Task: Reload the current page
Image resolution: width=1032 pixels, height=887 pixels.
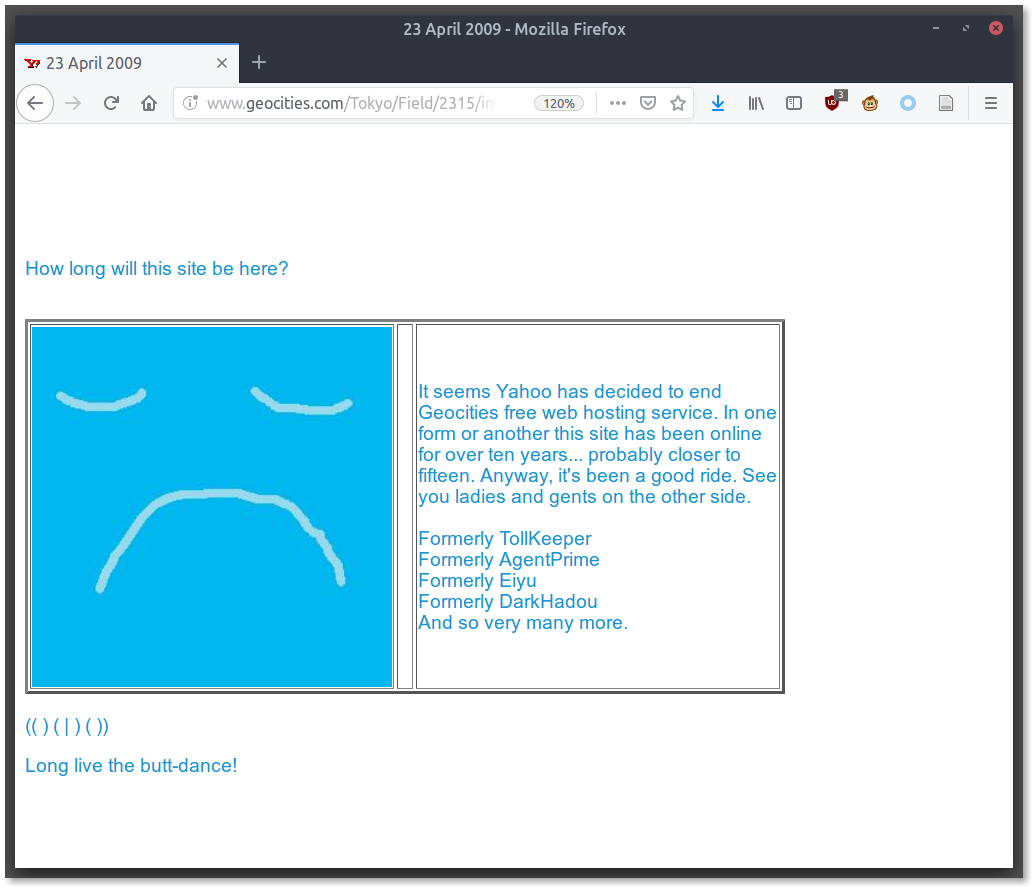Action: pyautogui.click(x=112, y=103)
